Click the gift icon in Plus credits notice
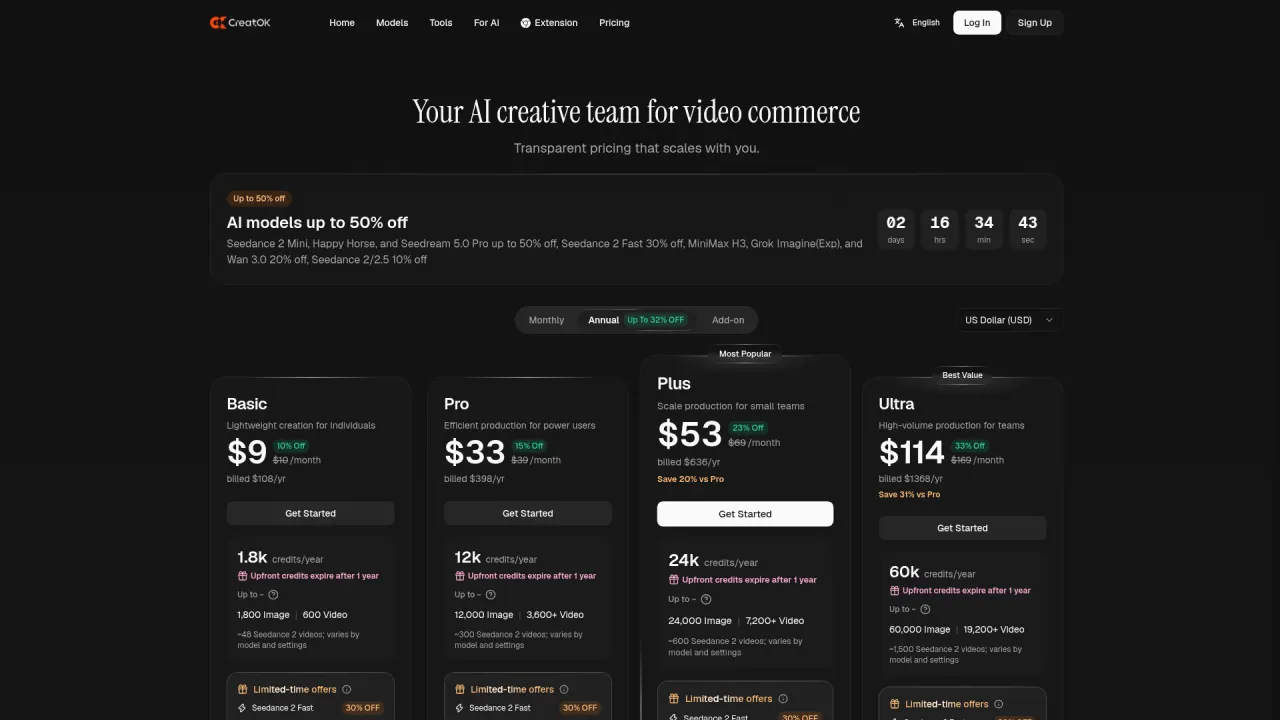The width and height of the screenshot is (1280, 720). pos(674,580)
